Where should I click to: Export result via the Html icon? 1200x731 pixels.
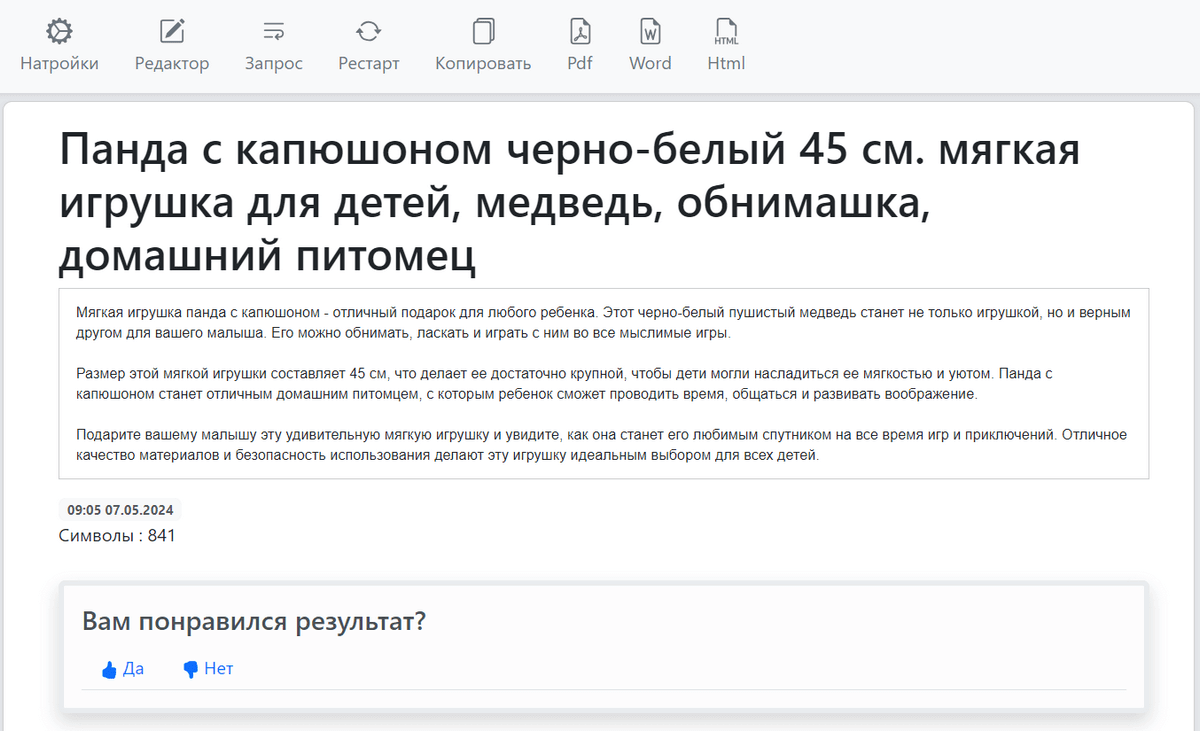(726, 32)
